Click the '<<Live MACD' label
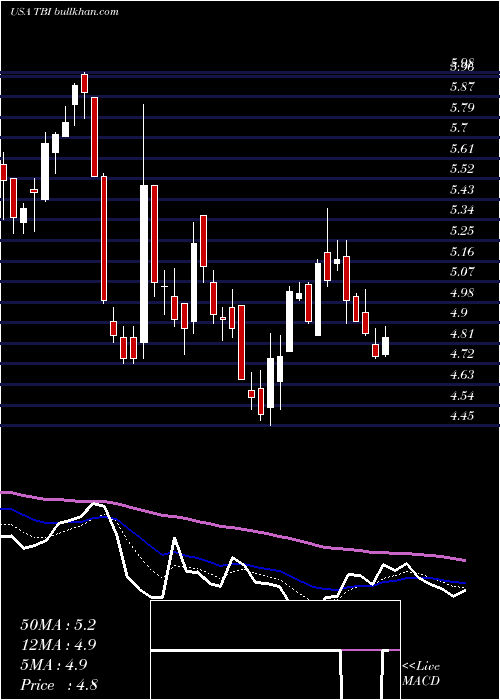500x700 pixels. point(421,674)
